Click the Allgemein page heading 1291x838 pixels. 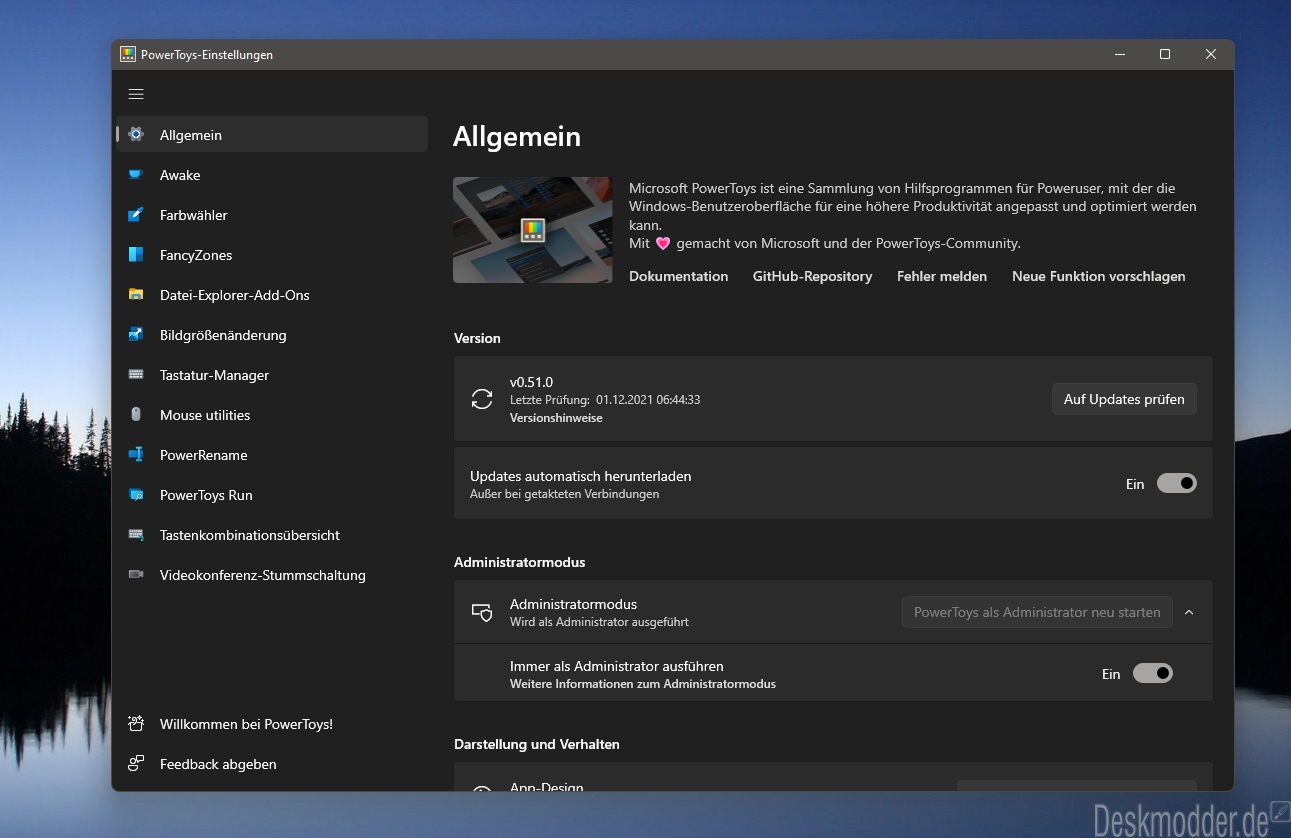[517, 136]
